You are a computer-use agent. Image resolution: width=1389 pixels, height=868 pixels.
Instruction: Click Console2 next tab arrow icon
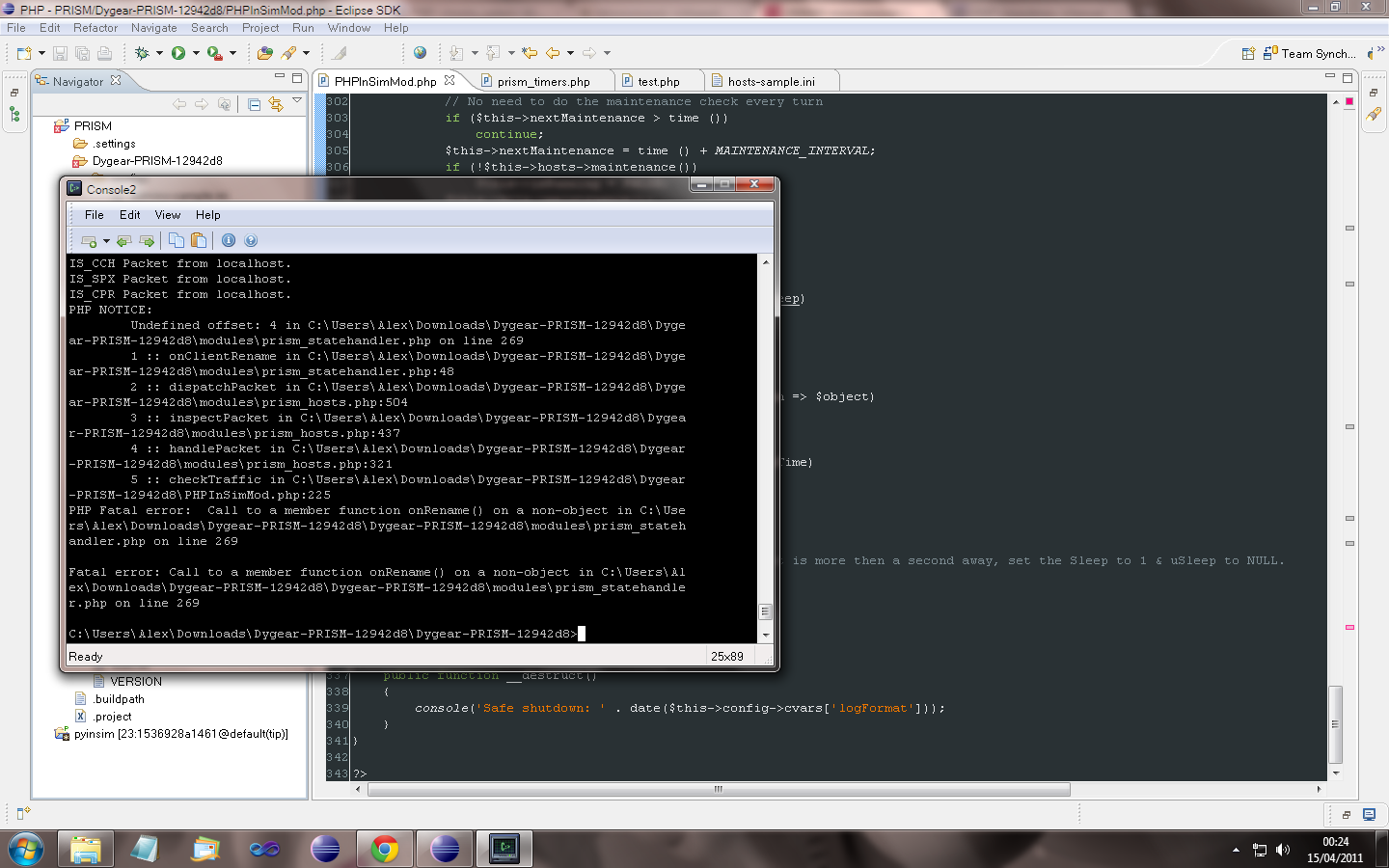147,241
